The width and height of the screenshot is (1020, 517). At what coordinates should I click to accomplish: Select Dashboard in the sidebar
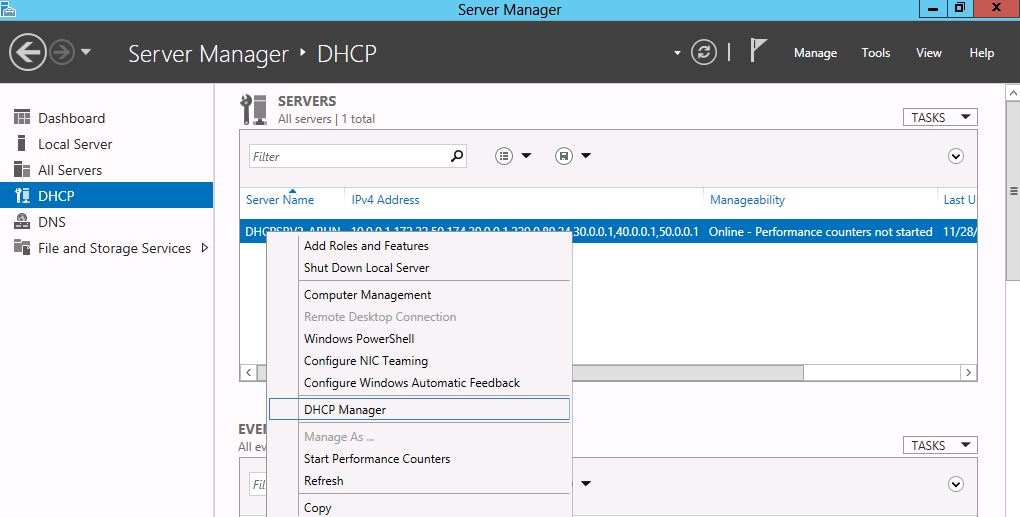(107, 118)
